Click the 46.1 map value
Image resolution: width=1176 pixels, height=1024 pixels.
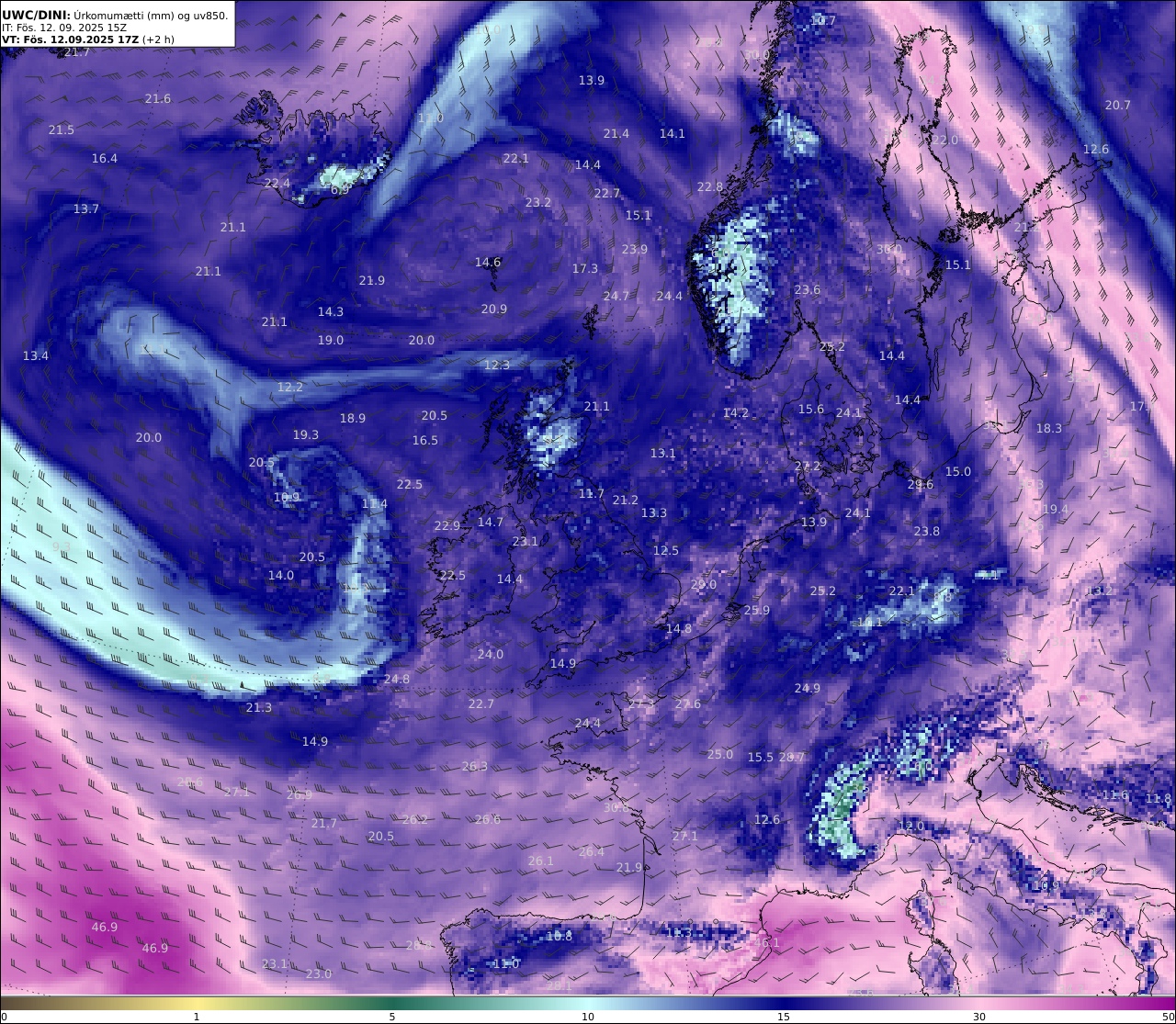coord(767,943)
